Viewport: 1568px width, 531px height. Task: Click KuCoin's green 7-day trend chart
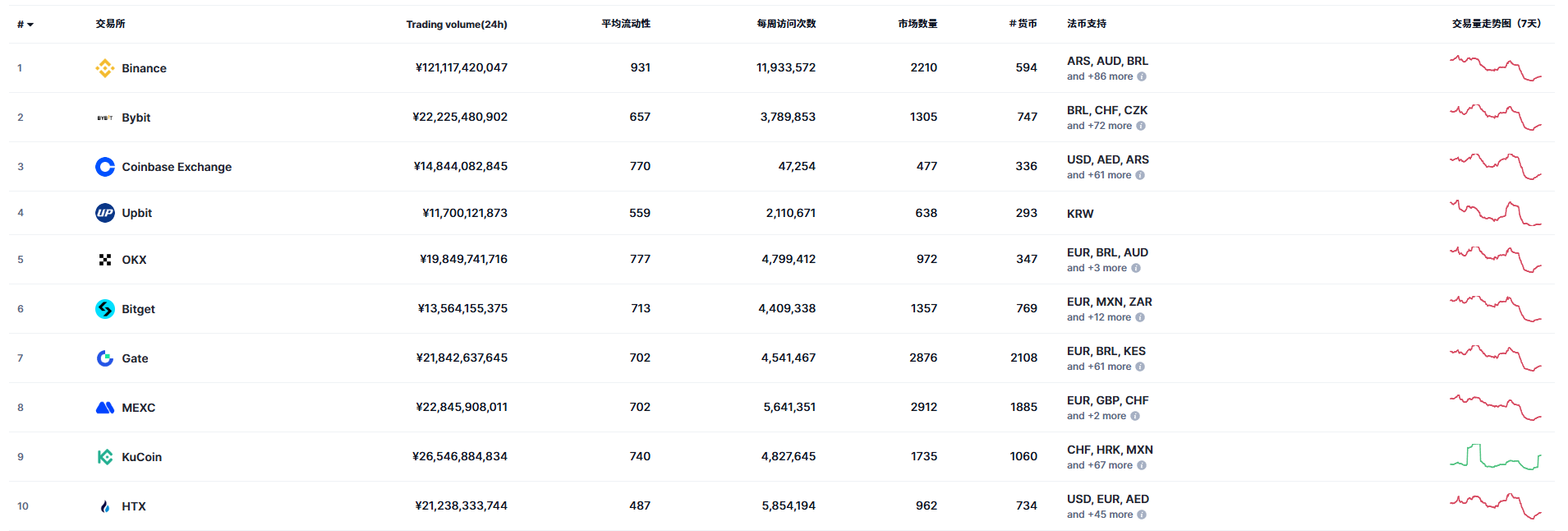pos(1496,456)
